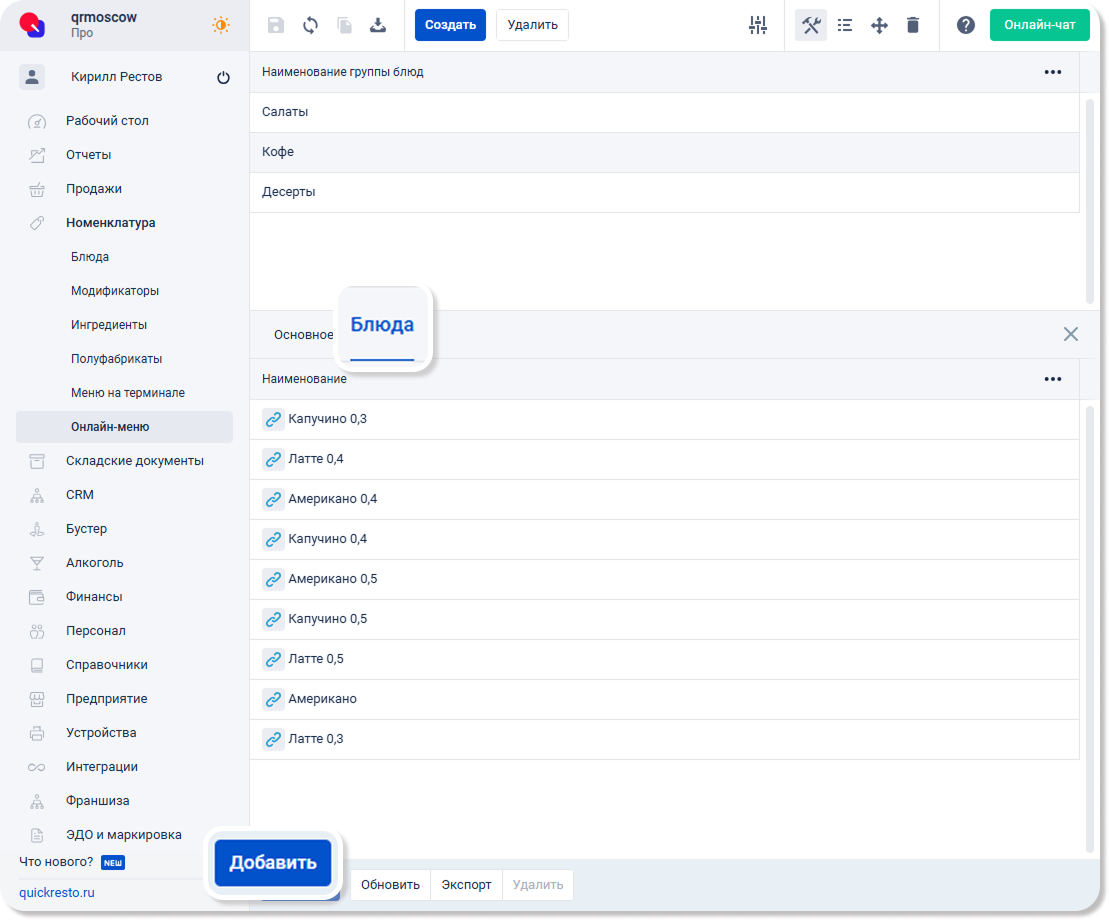Open help question mark icon
The height and width of the screenshot is (920, 1109).
[x=966, y=25]
